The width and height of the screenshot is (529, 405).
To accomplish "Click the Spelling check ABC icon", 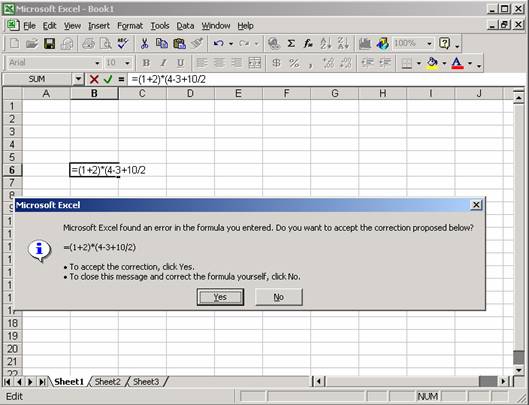I will point(123,44).
